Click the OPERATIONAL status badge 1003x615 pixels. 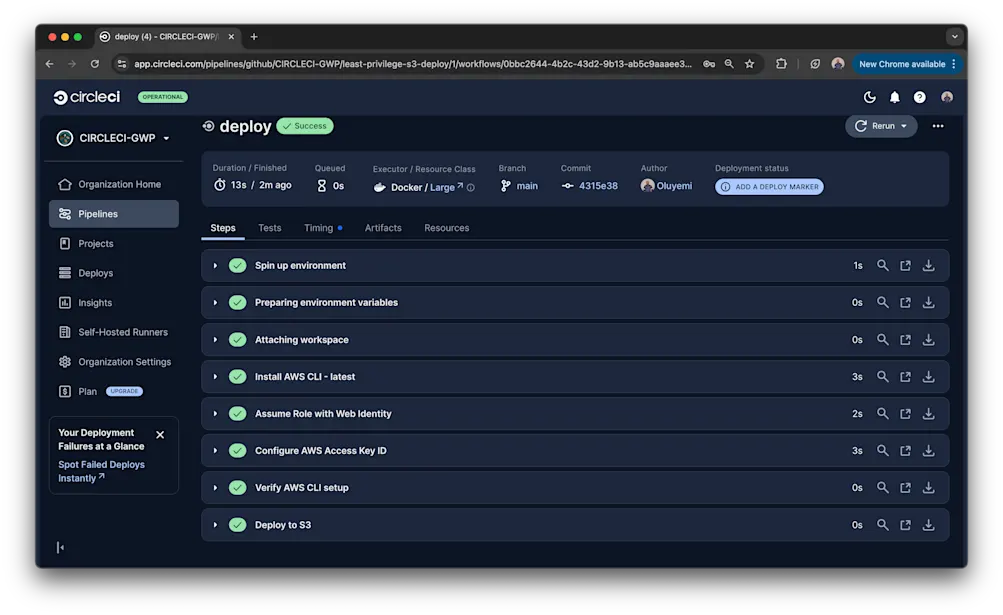[162, 97]
